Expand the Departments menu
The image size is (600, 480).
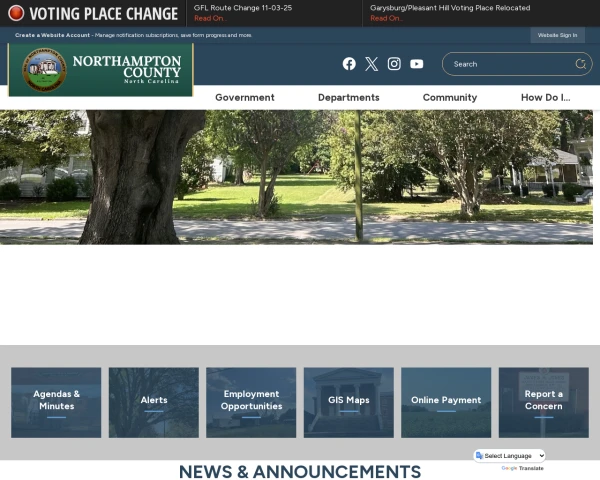(348, 97)
